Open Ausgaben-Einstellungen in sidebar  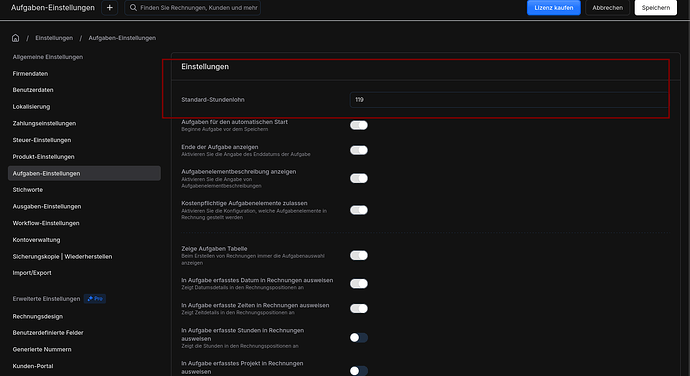pos(47,206)
